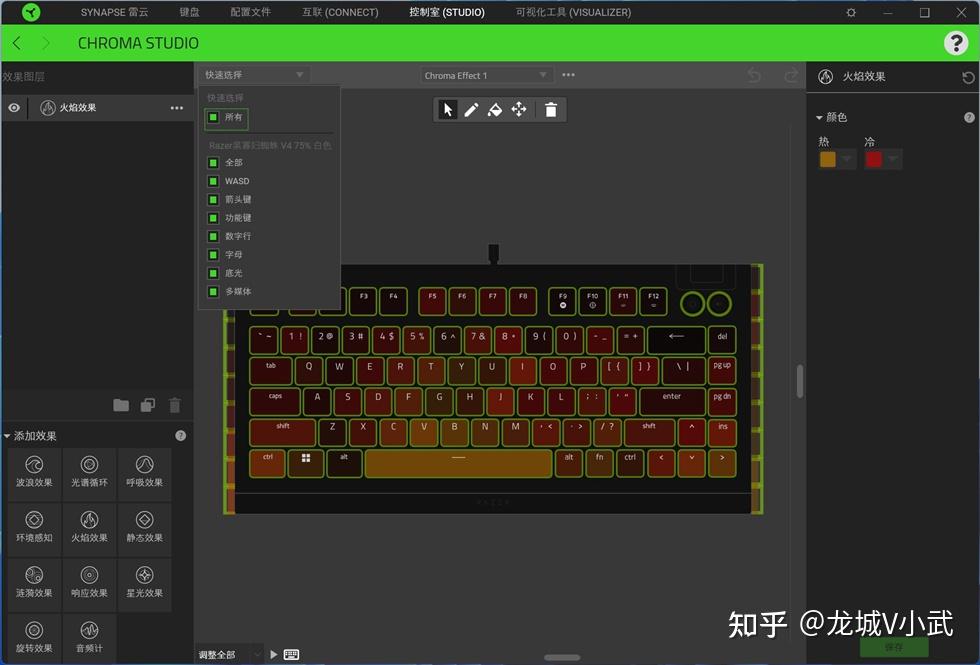Select the arrow selection tool
Viewport: 980px width, 665px height.
tap(448, 110)
